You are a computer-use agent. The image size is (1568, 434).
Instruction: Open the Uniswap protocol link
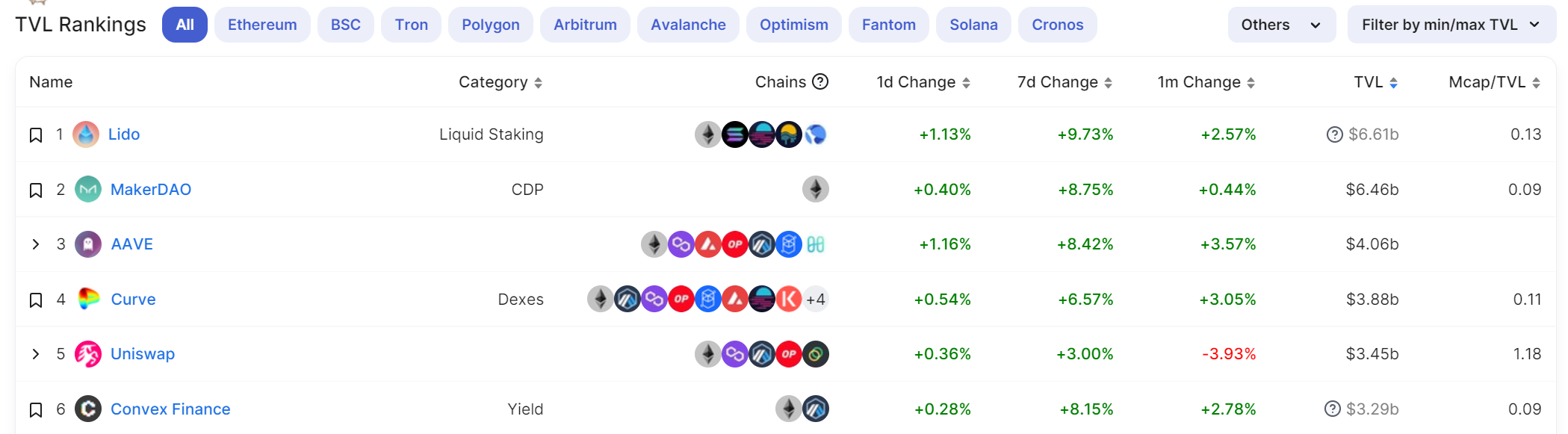coord(143,354)
